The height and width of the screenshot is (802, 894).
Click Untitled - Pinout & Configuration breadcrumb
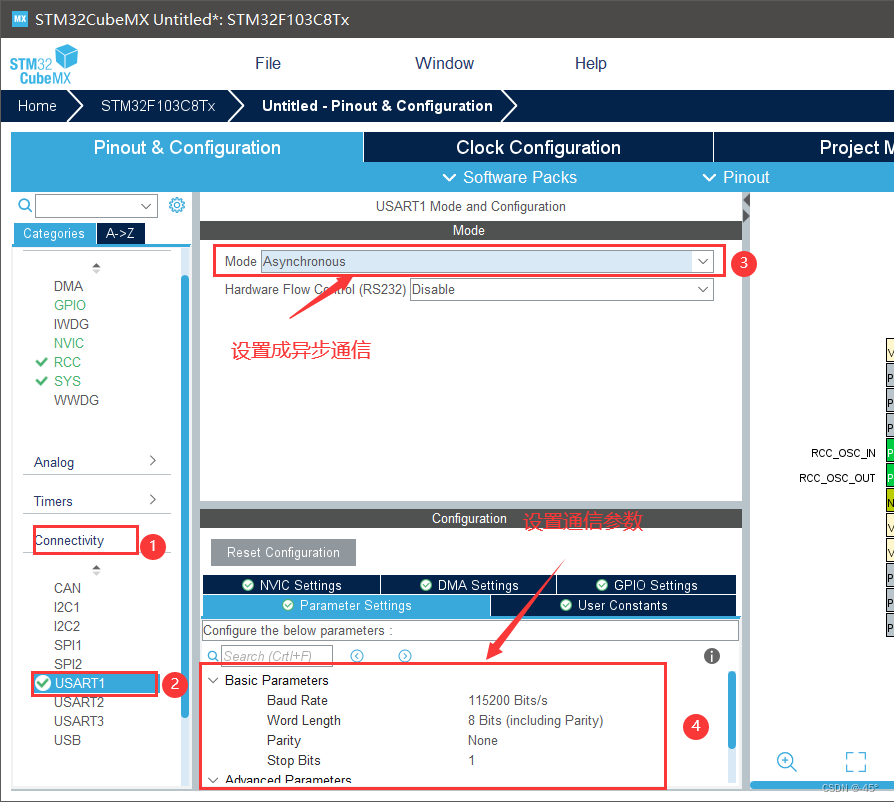click(x=377, y=106)
